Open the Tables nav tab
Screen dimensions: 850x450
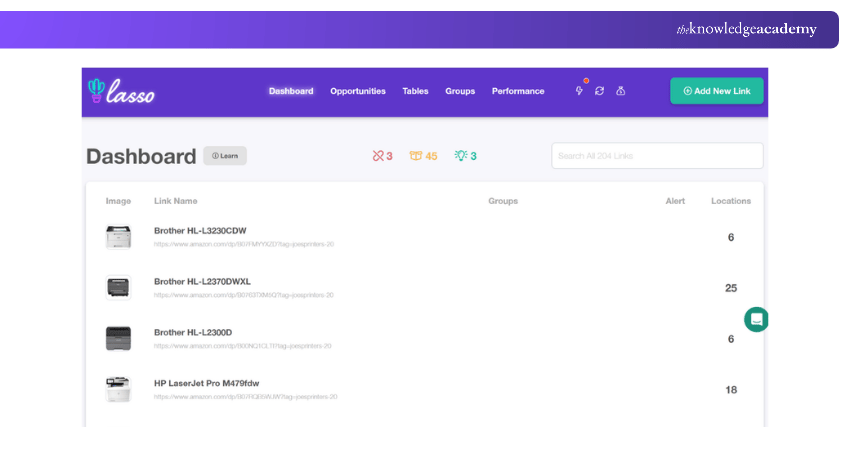(x=415, y=91)
